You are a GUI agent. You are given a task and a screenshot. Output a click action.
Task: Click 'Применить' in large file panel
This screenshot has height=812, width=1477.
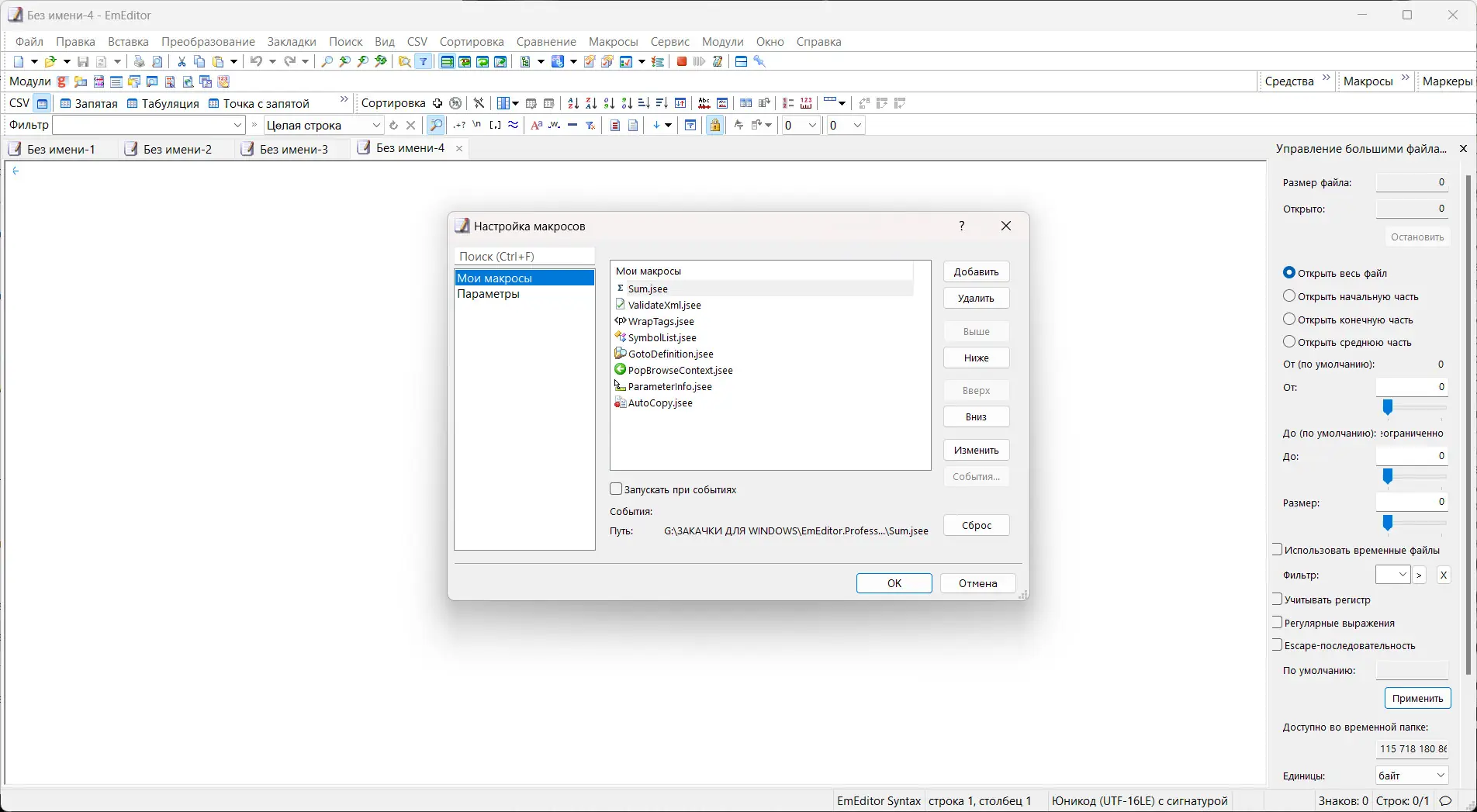[1417, 698]
